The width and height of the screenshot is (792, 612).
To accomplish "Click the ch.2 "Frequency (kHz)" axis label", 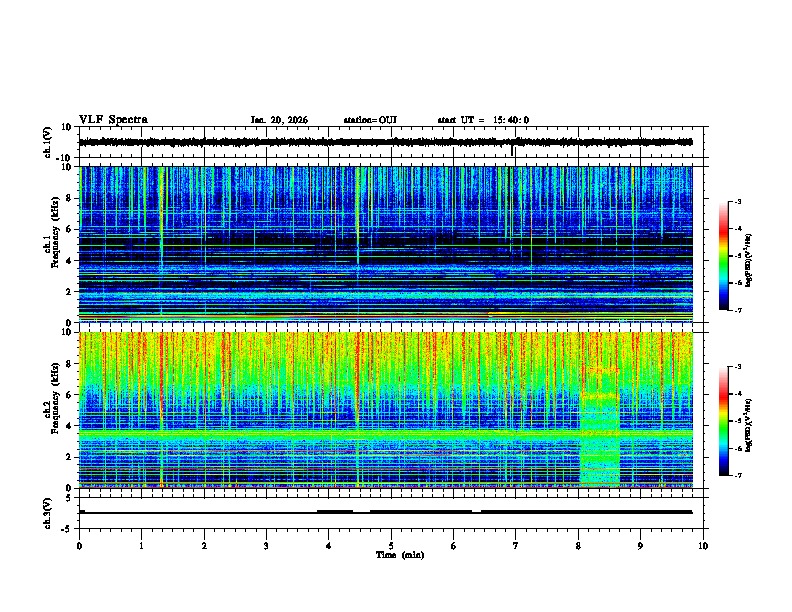I will tap(56, 398).
